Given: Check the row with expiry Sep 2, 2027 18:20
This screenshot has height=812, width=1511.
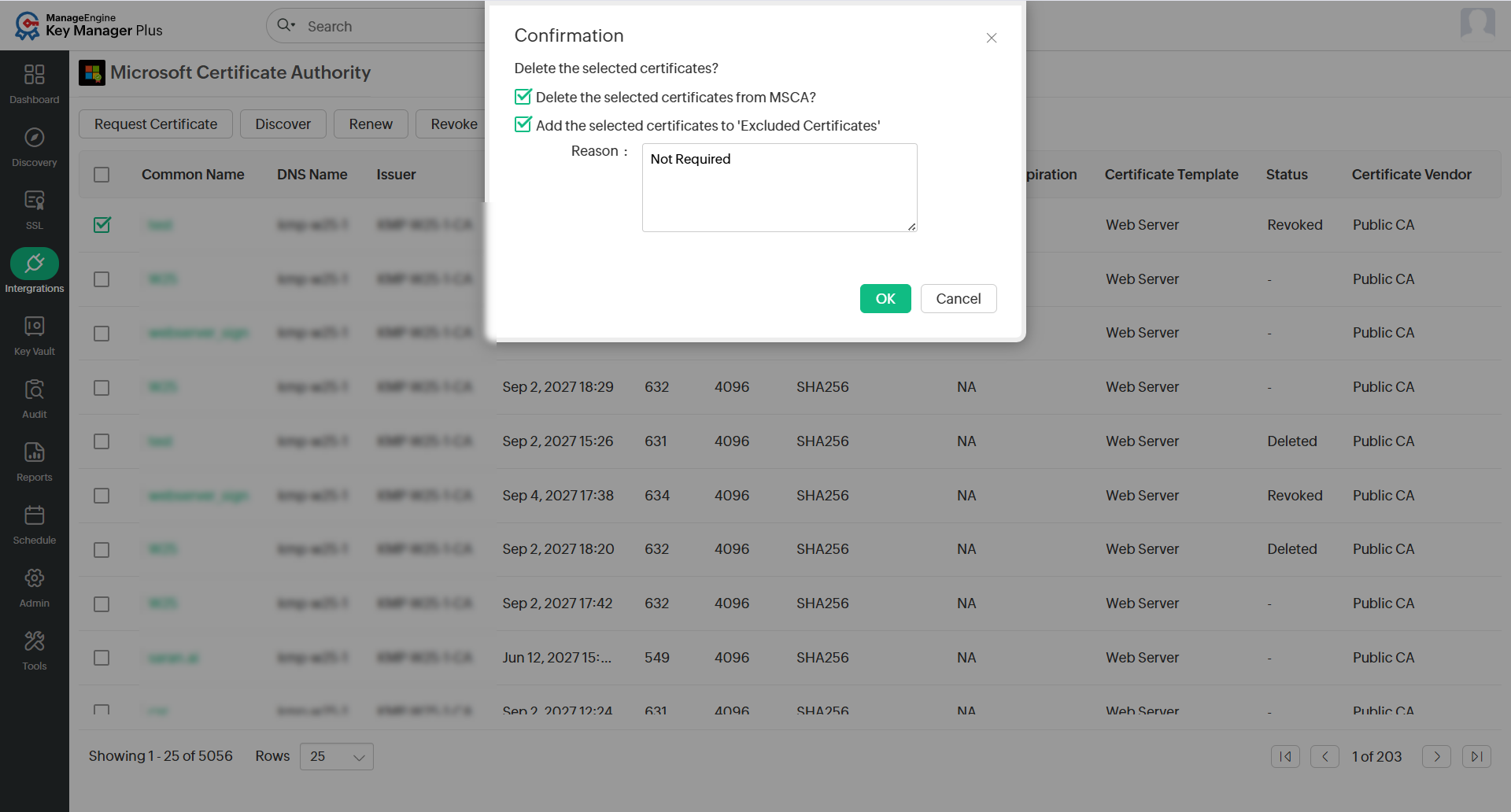Looking at the screenshot, I should click(x=102, y=550).
